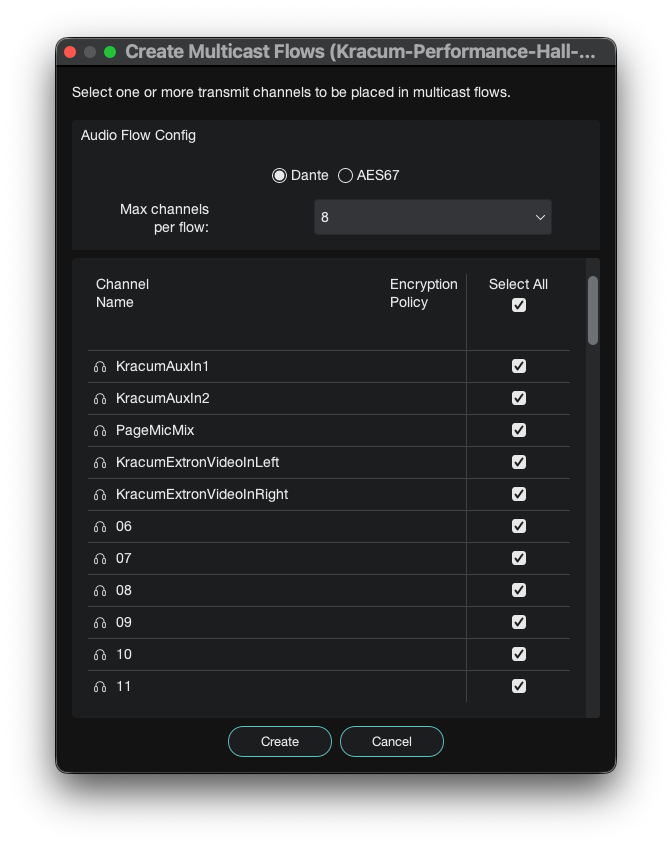This screenshot has width=672, height=847.
Task: Toggle the checkbox for channel 10
Action: 519,654
